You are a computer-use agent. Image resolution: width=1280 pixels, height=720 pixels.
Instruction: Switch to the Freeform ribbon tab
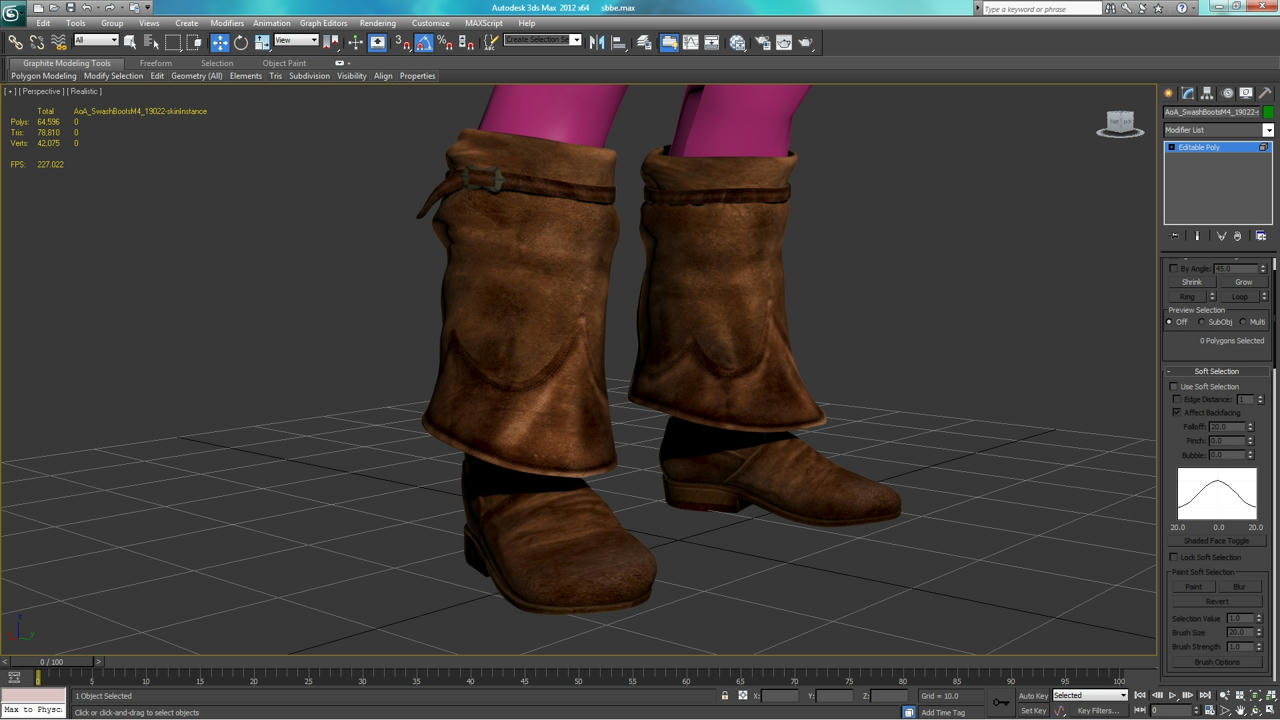pos(156,63)
